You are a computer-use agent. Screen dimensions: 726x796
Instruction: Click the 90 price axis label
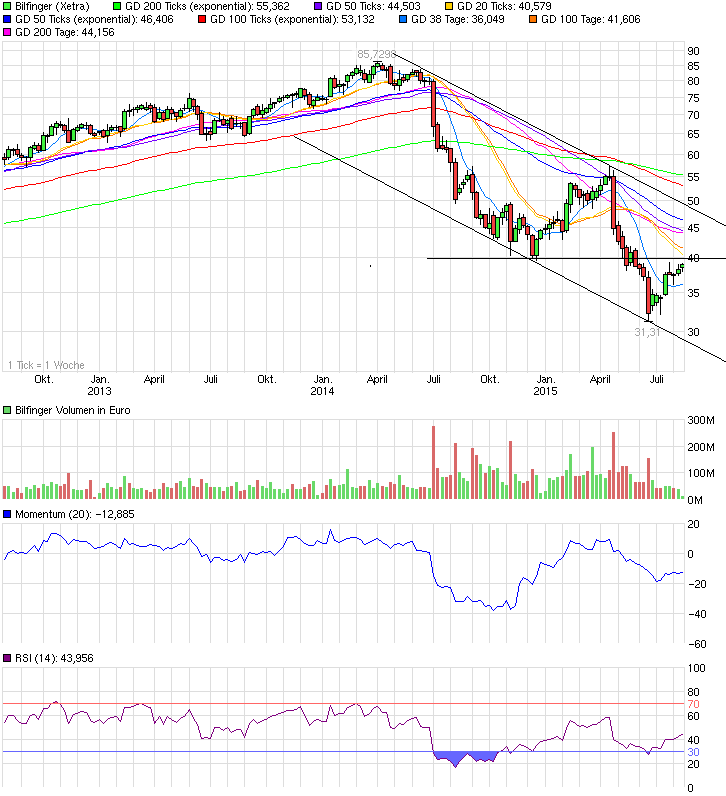(694, 51)
